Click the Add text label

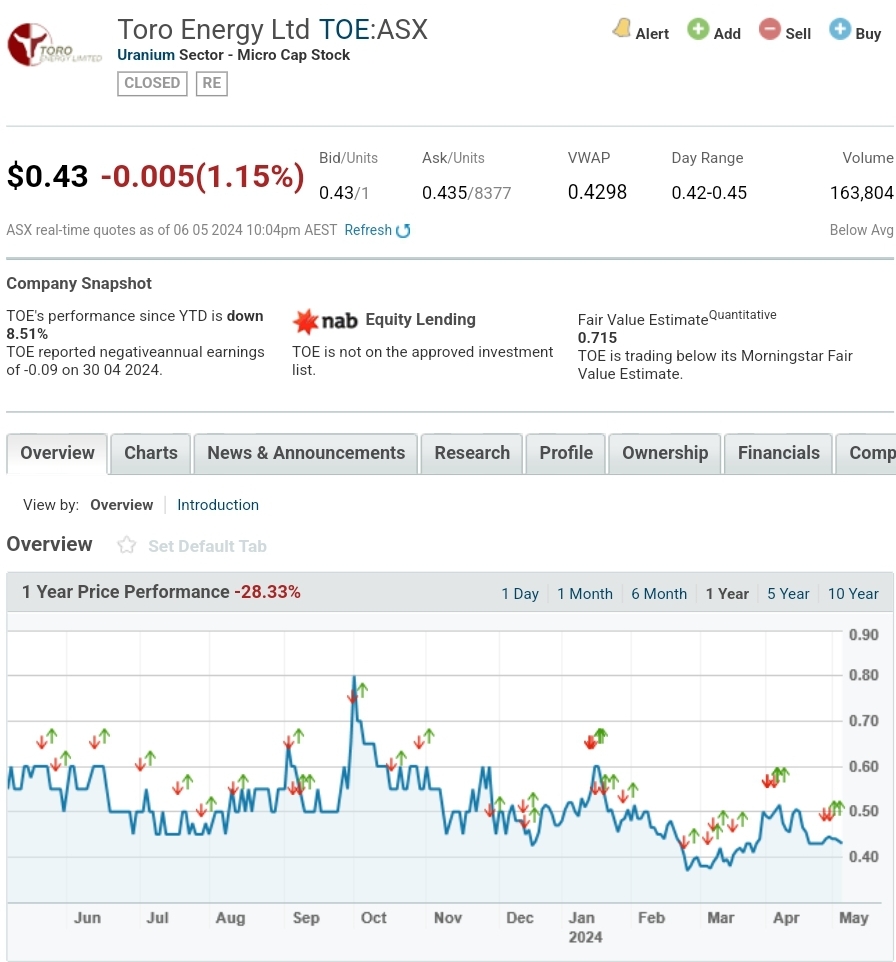[x=727, y=34]
